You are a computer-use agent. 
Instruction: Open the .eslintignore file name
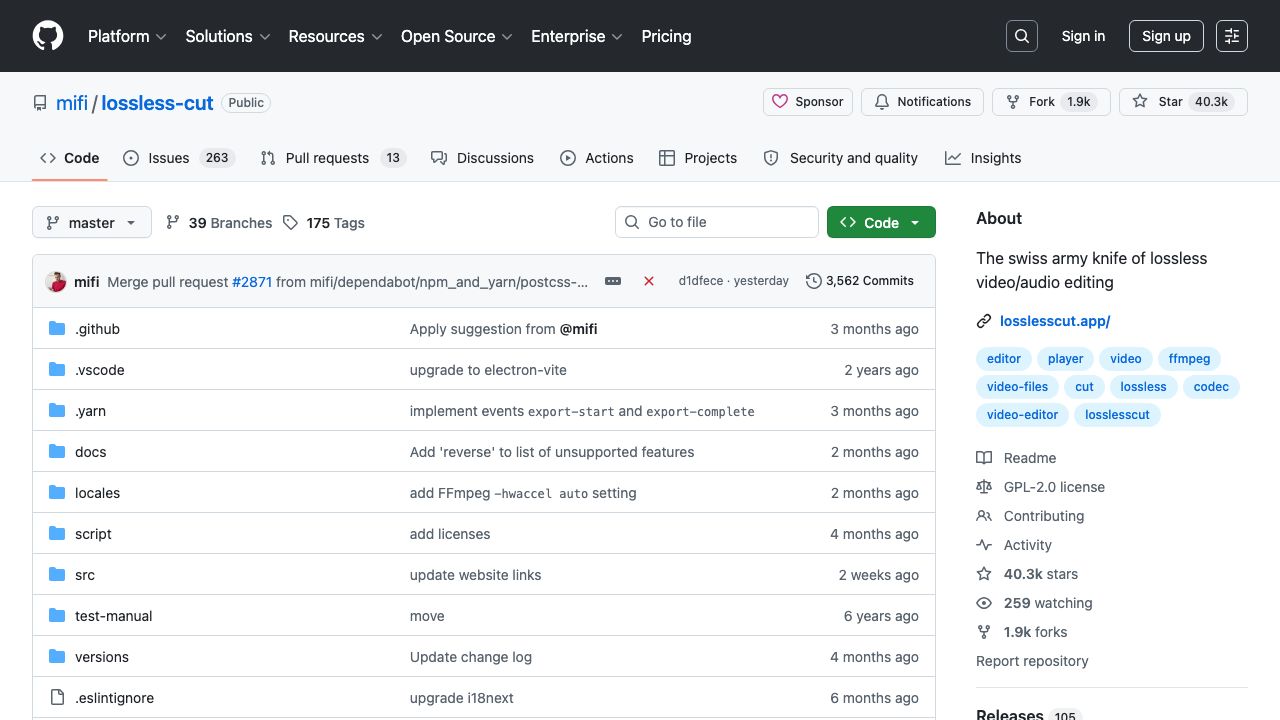[114, 698]
